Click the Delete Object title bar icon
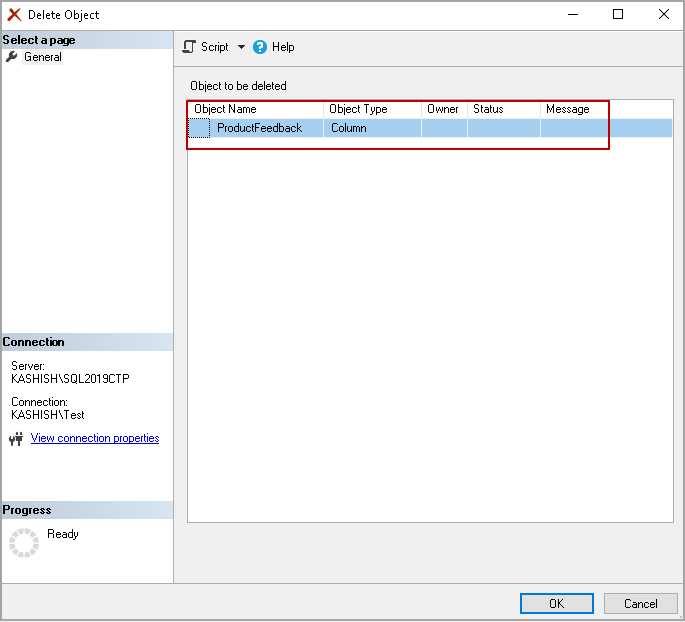Screen dimensions: 685x622 click(15, 15)
